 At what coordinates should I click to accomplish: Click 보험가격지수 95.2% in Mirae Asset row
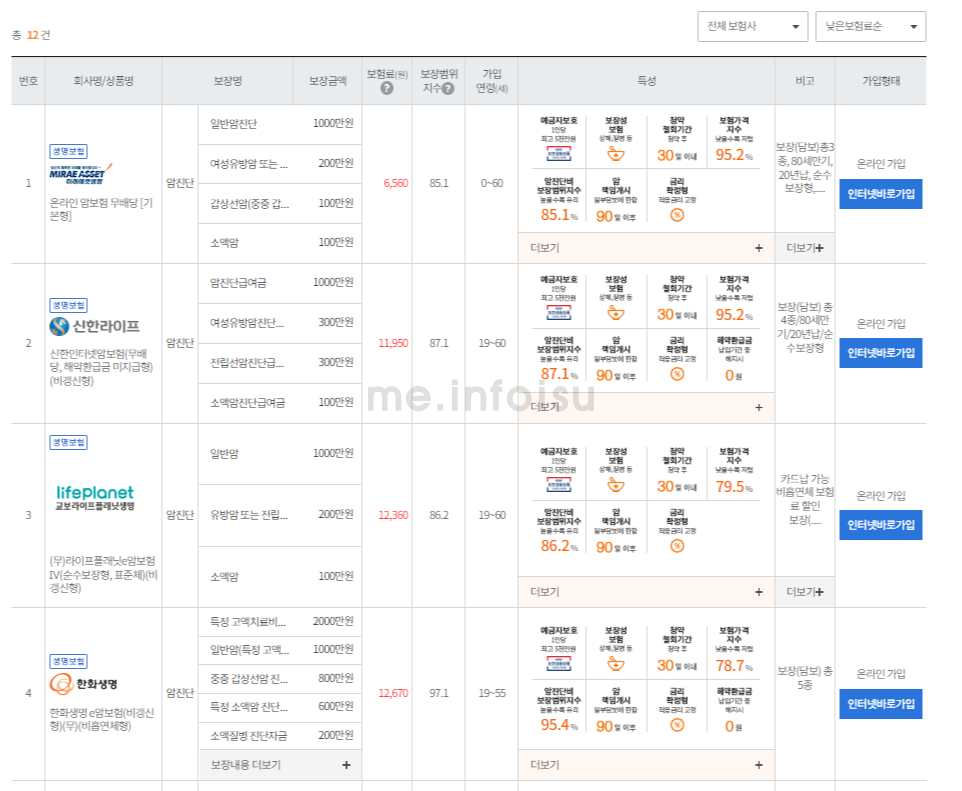[734, 155]
